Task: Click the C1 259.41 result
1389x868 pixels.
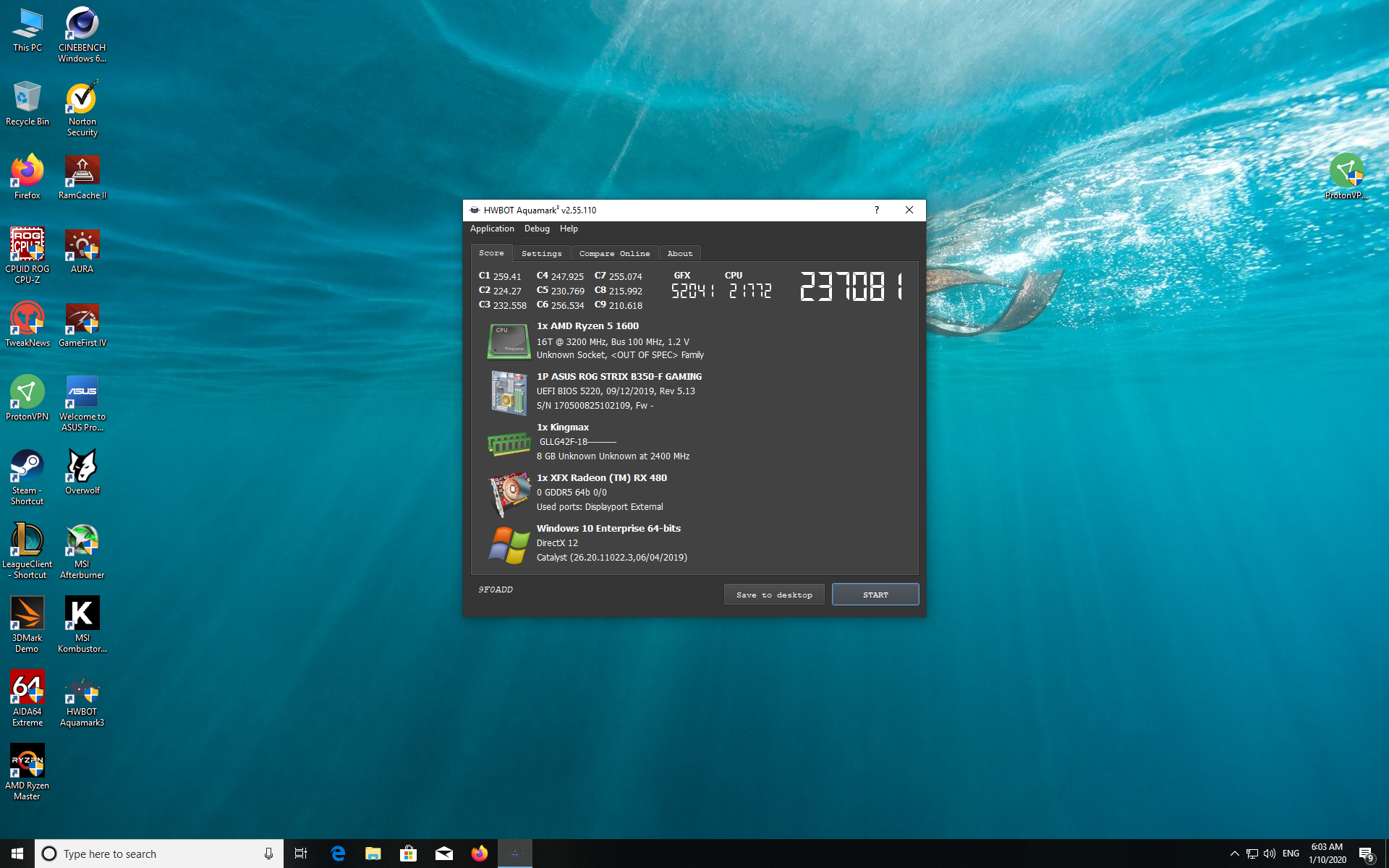Action: pos(500,276)
